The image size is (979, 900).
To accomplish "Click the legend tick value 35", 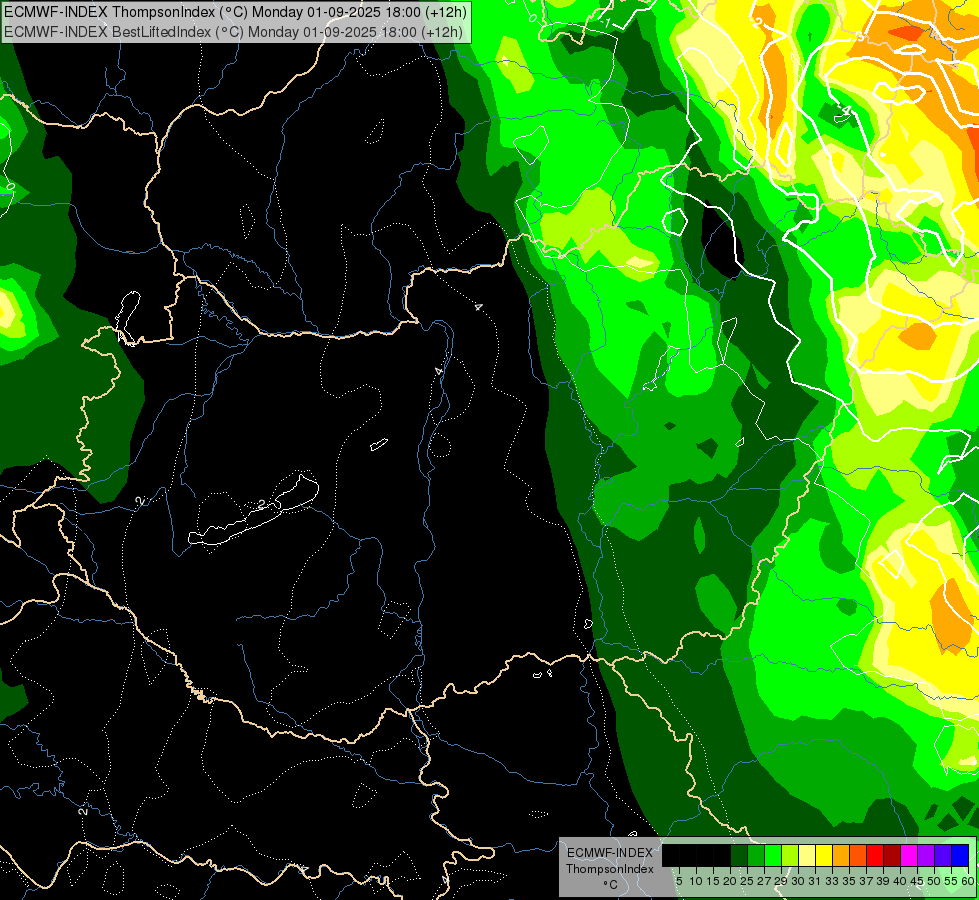I will 849,881.
